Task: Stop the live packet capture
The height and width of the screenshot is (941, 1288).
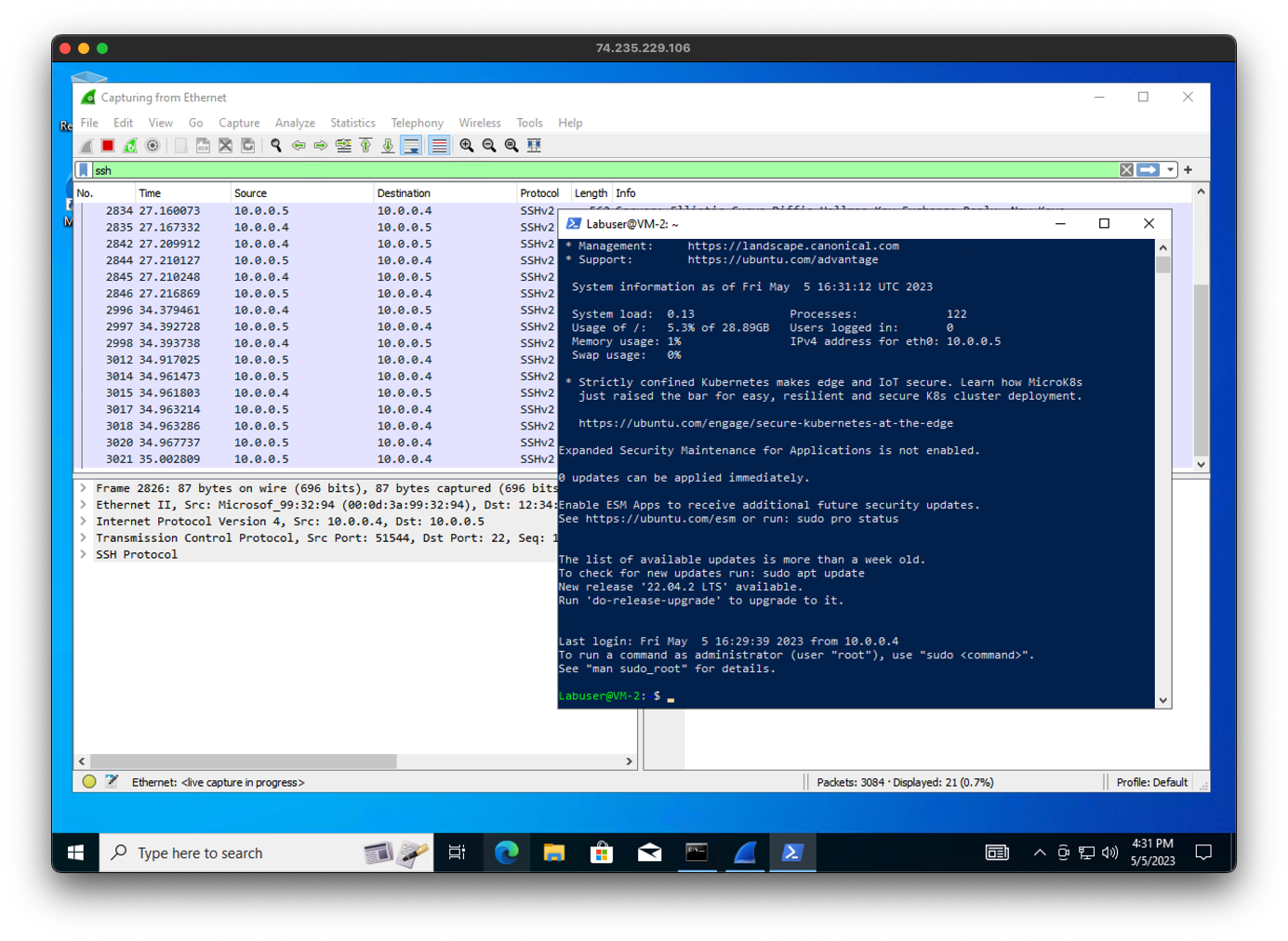Action: [x=107, y=145]
